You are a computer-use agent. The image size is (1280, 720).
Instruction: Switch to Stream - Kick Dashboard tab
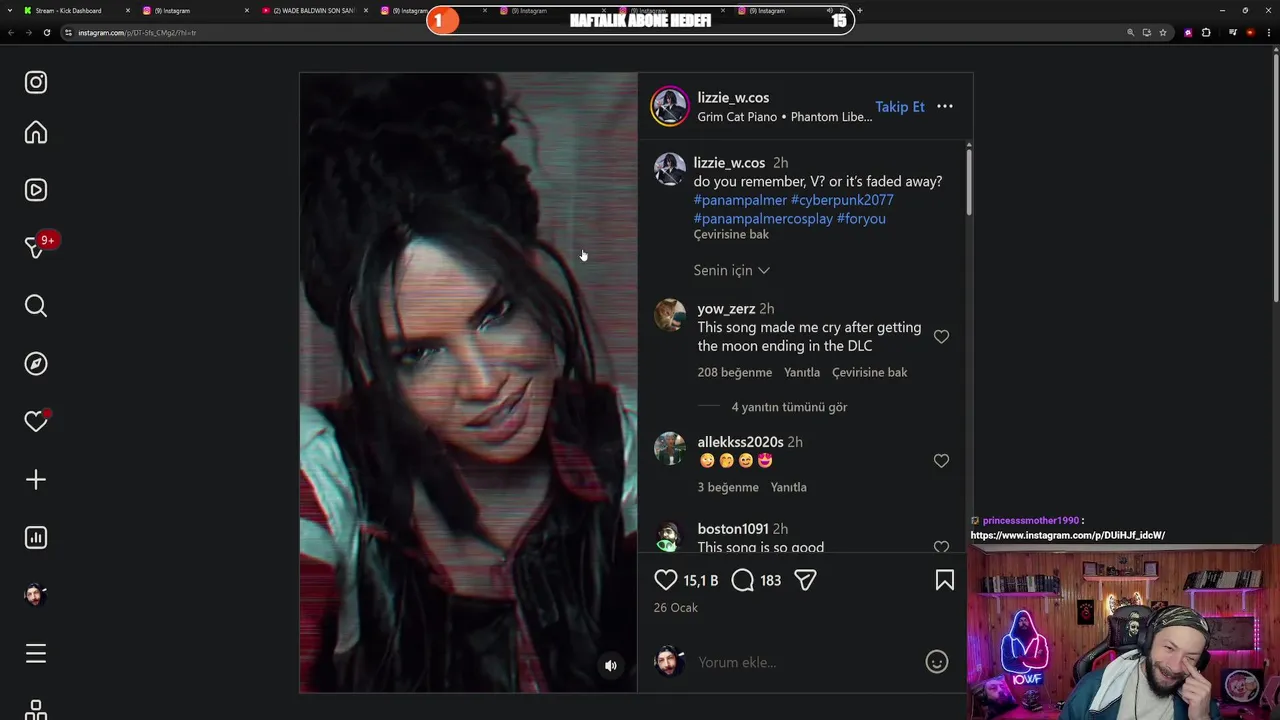pos(76,10)
